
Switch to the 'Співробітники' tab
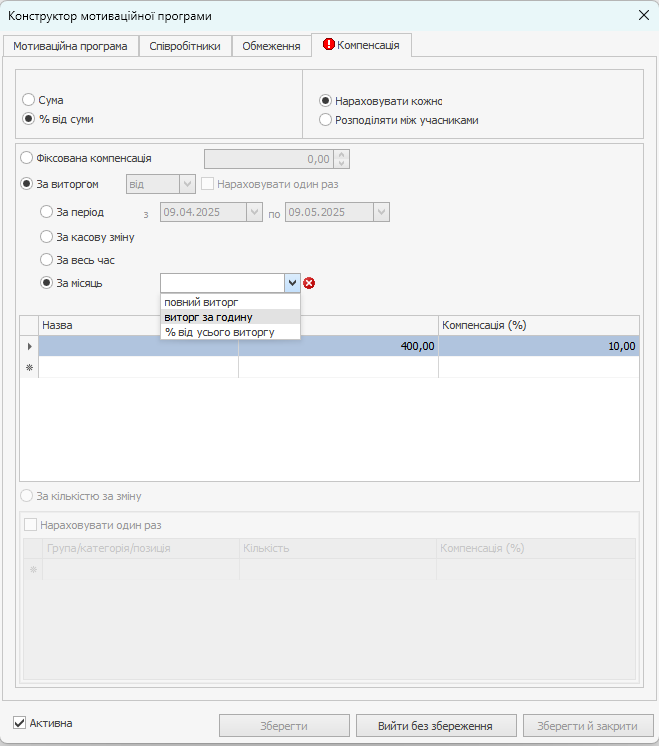[185, 46]
